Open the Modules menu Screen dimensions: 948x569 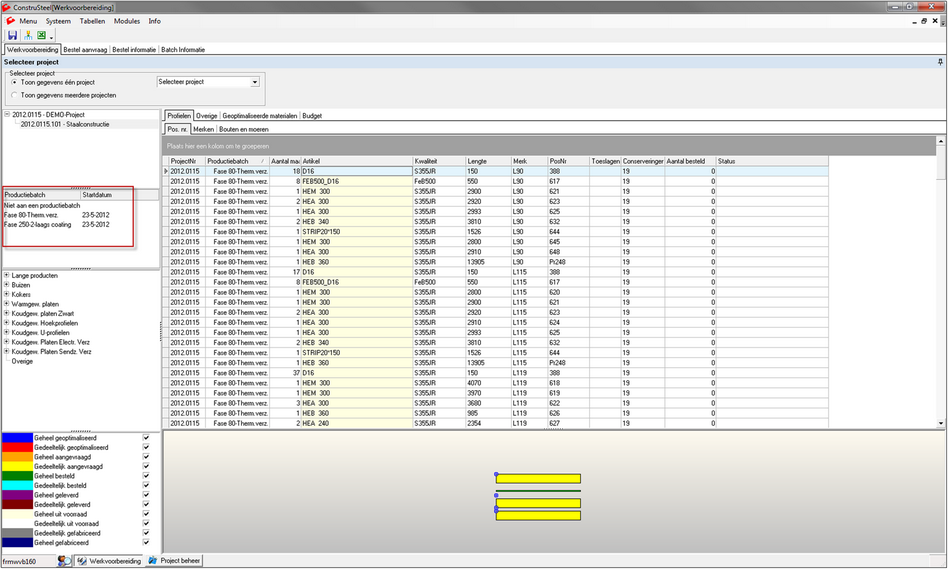point(127,21)
